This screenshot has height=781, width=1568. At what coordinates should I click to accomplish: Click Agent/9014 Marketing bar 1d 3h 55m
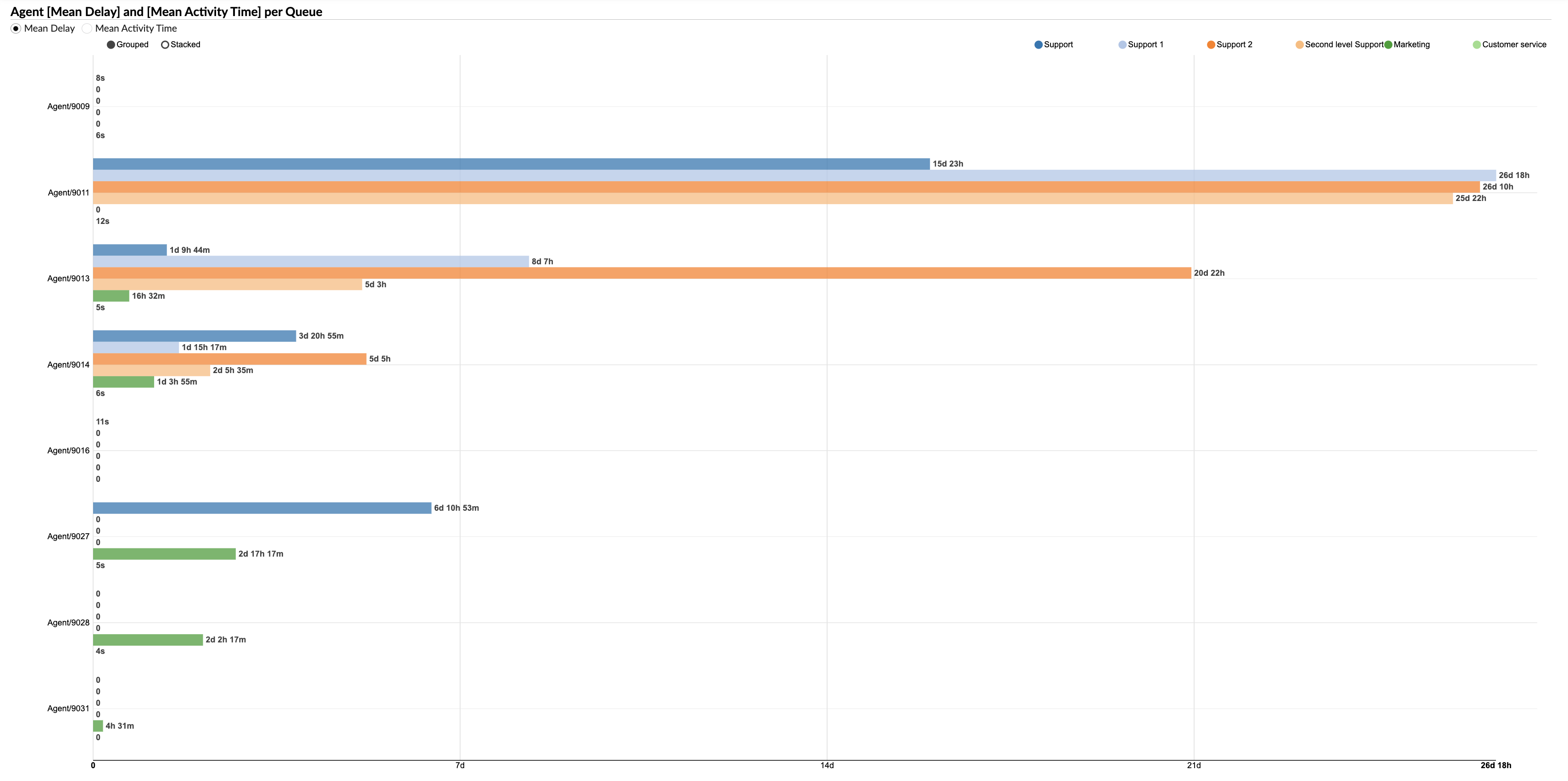coord(123,382)
